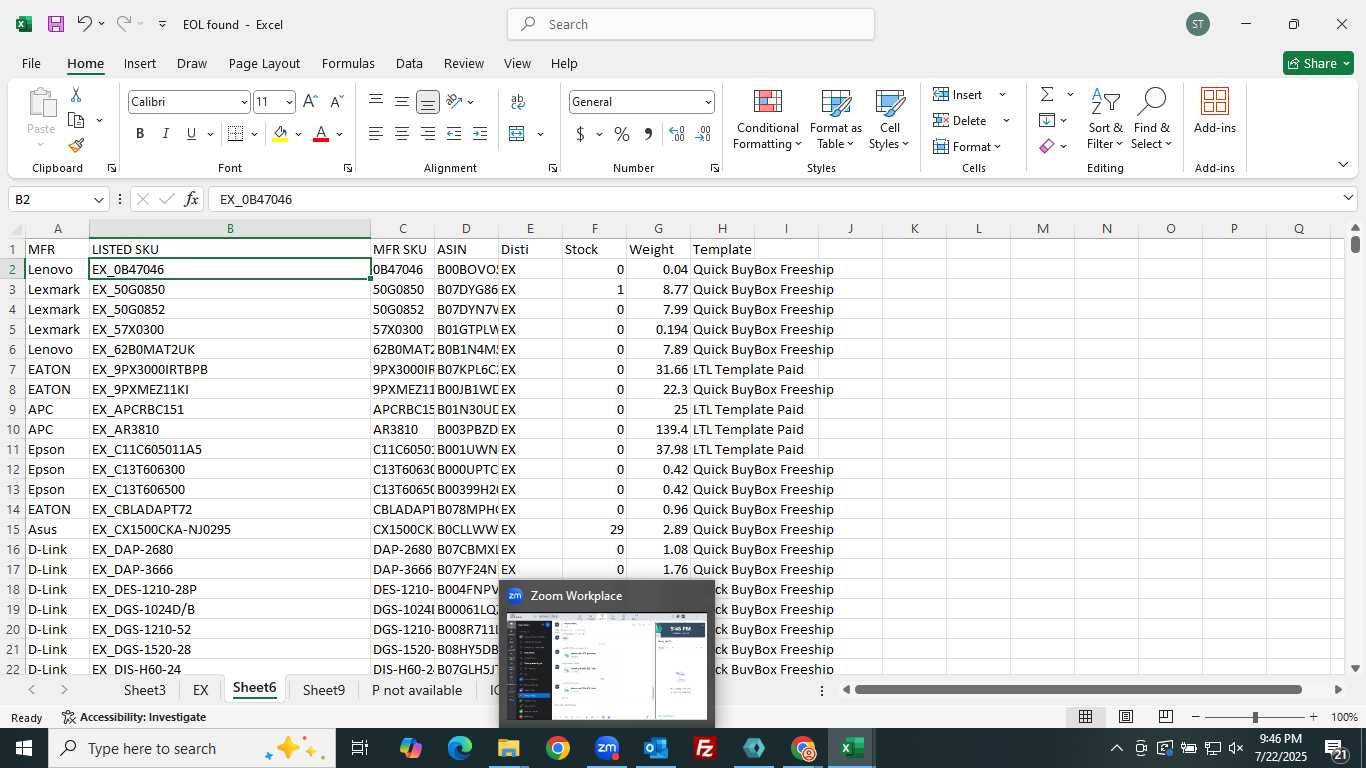
Task: Click the Undo arrow icon
Action: pos(85,24)
